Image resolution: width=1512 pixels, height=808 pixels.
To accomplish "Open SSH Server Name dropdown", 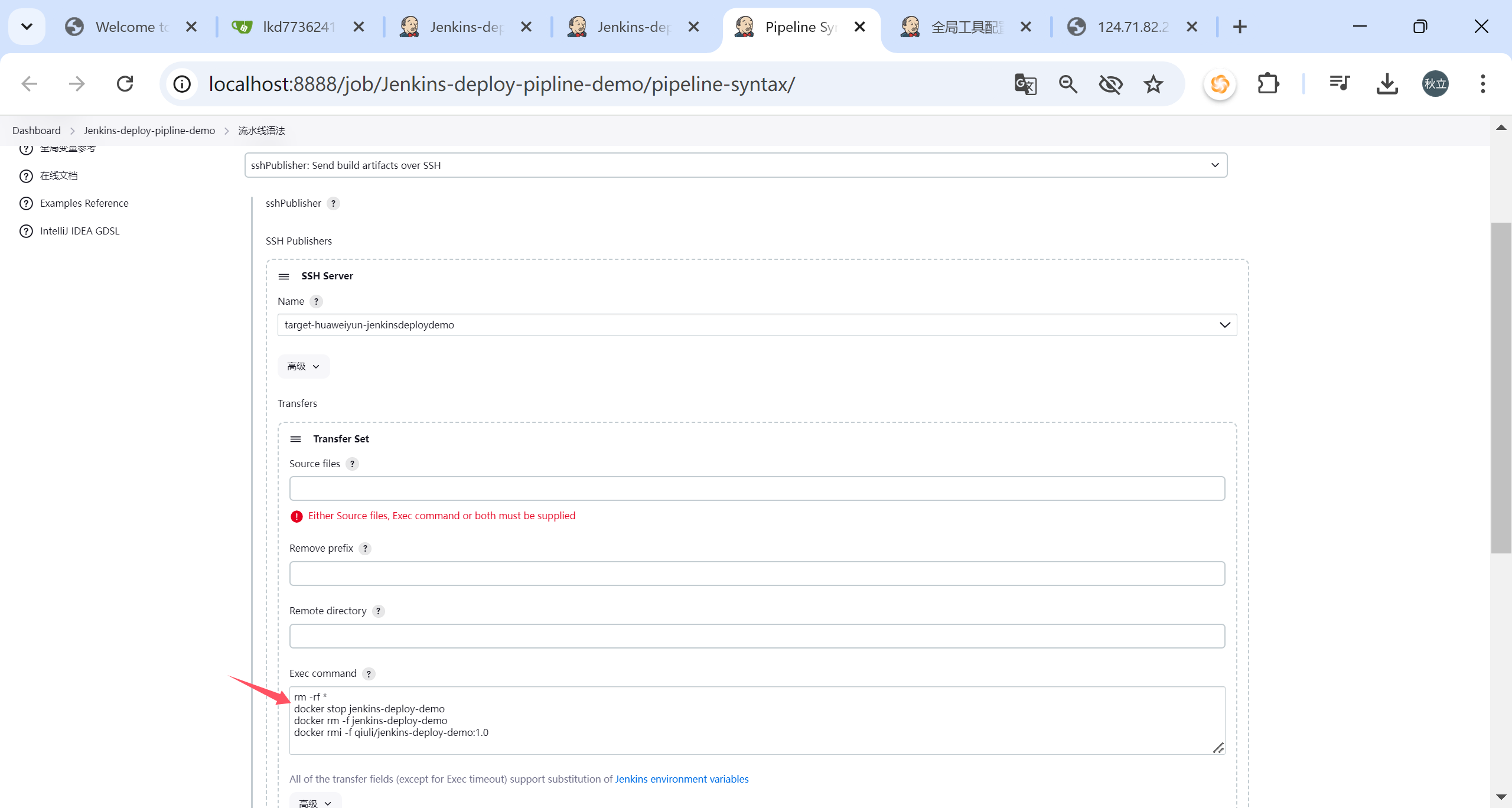I will [757, 325].
